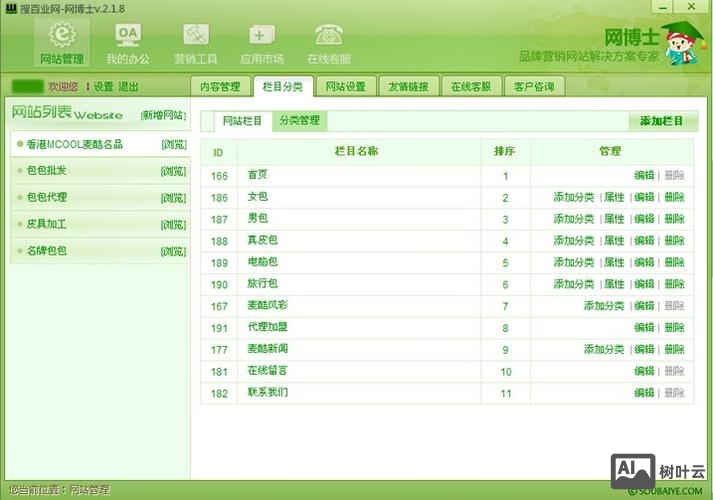Click the 新增网站 link

[x=163, y=115]
